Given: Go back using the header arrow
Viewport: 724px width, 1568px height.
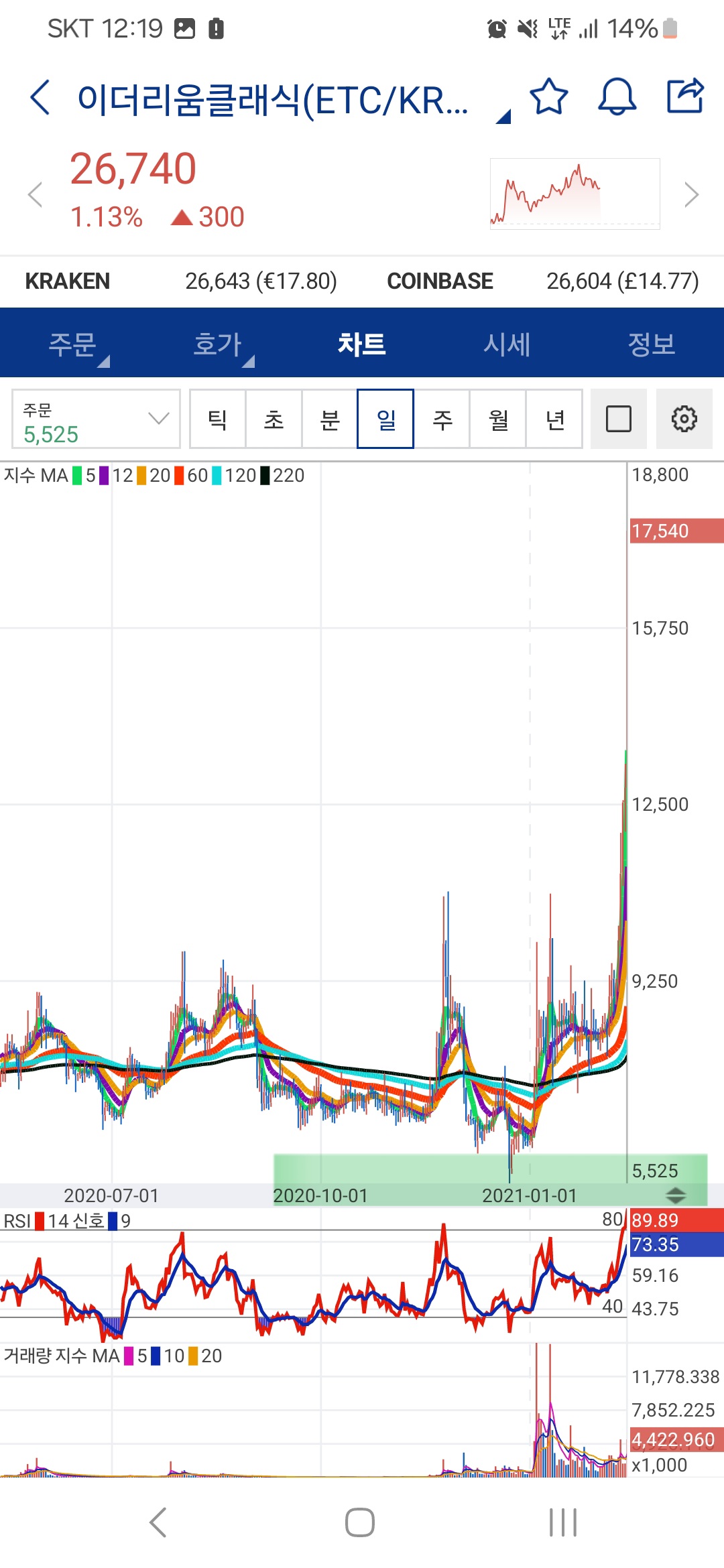Looking at the screenshot, I should pos(41,97).
